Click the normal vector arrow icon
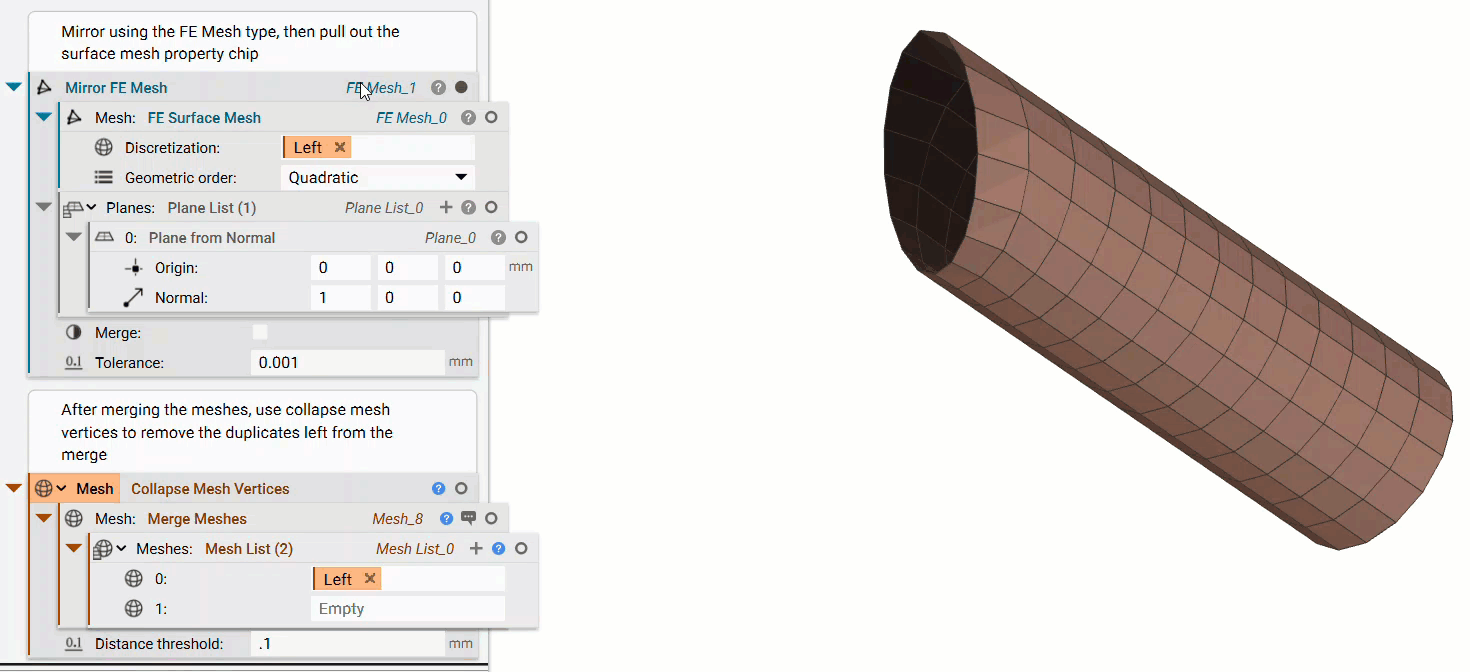 (133, 296)
